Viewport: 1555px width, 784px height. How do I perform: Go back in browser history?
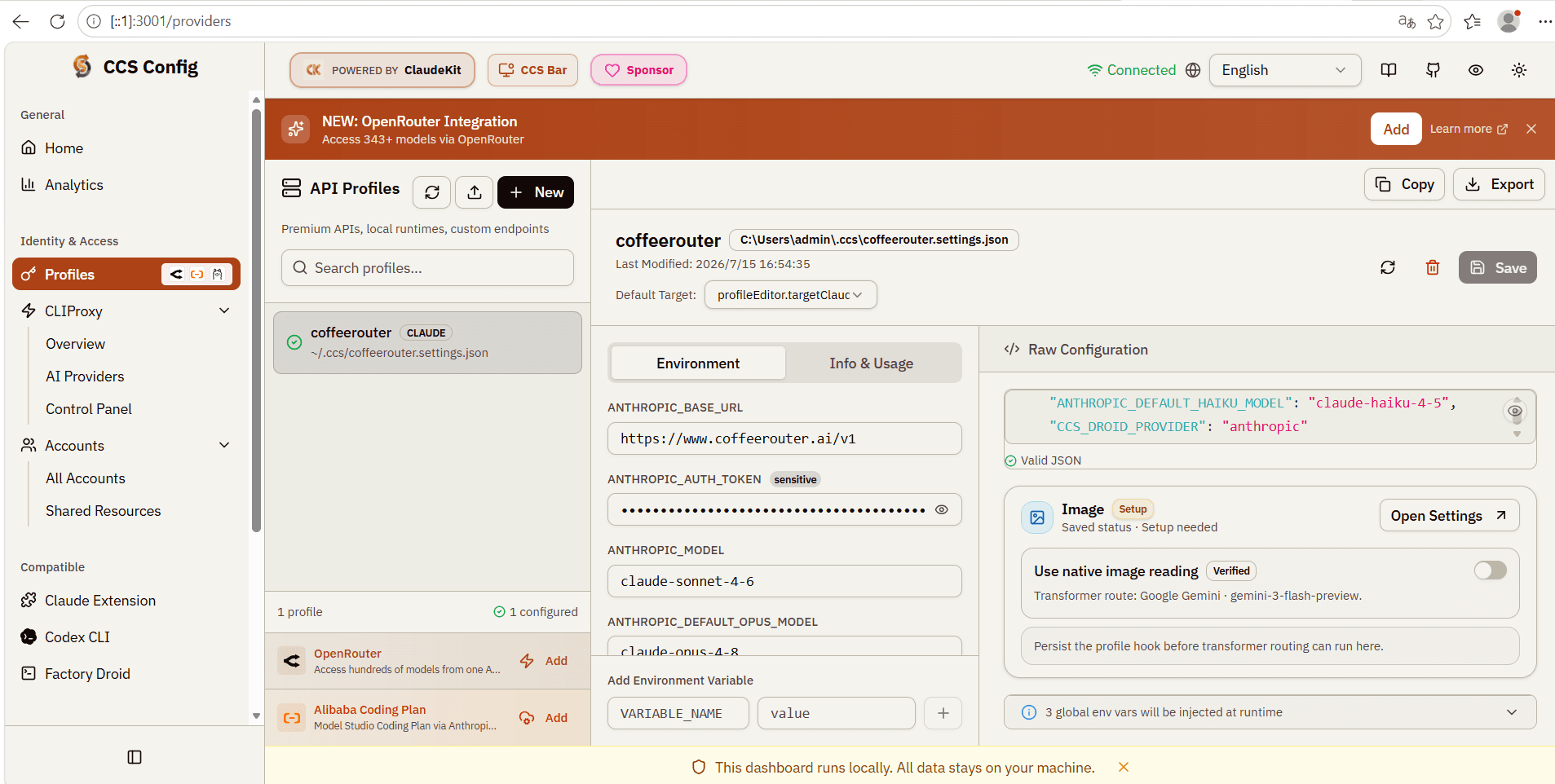point(21,21)
